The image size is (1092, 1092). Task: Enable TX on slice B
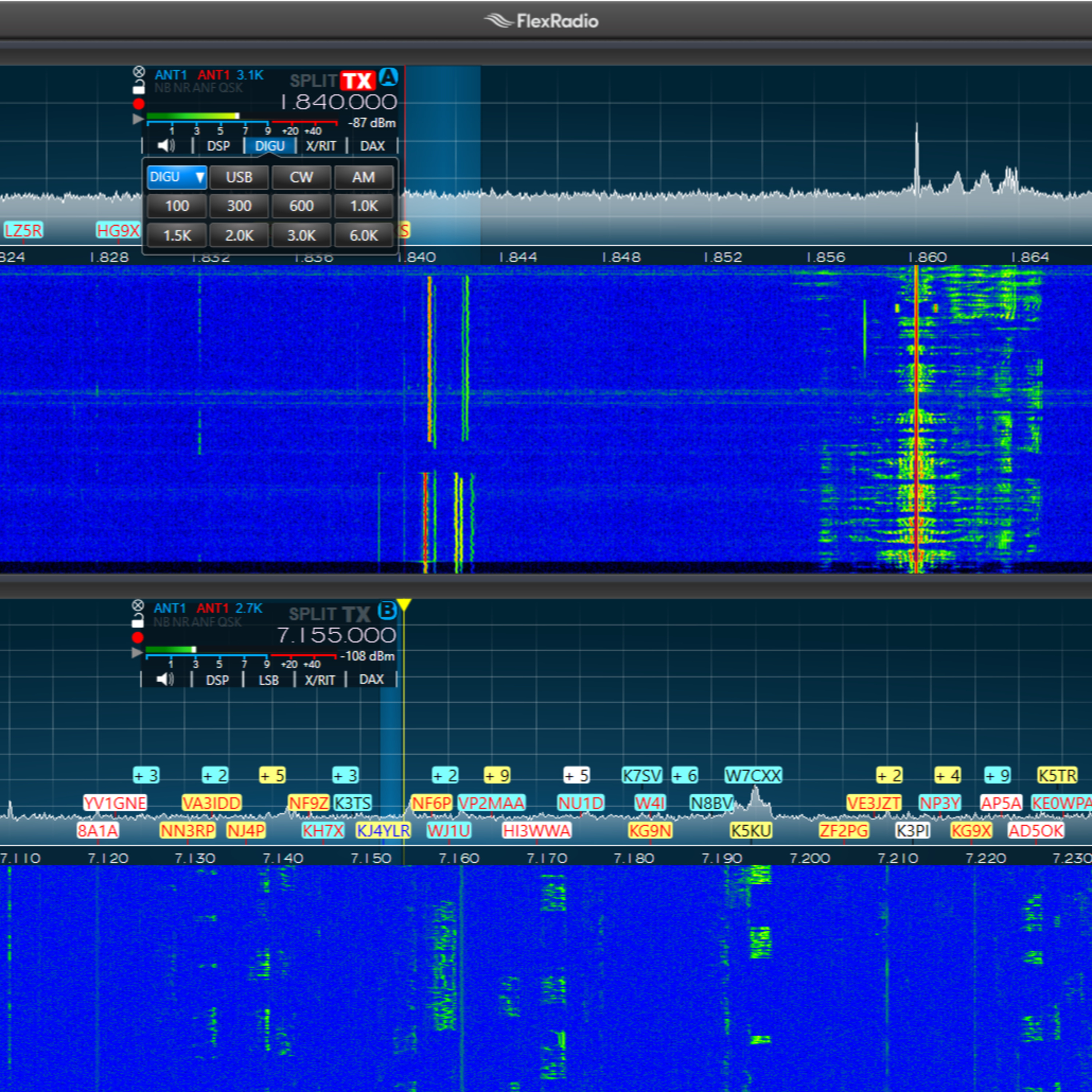click(356, 614)
